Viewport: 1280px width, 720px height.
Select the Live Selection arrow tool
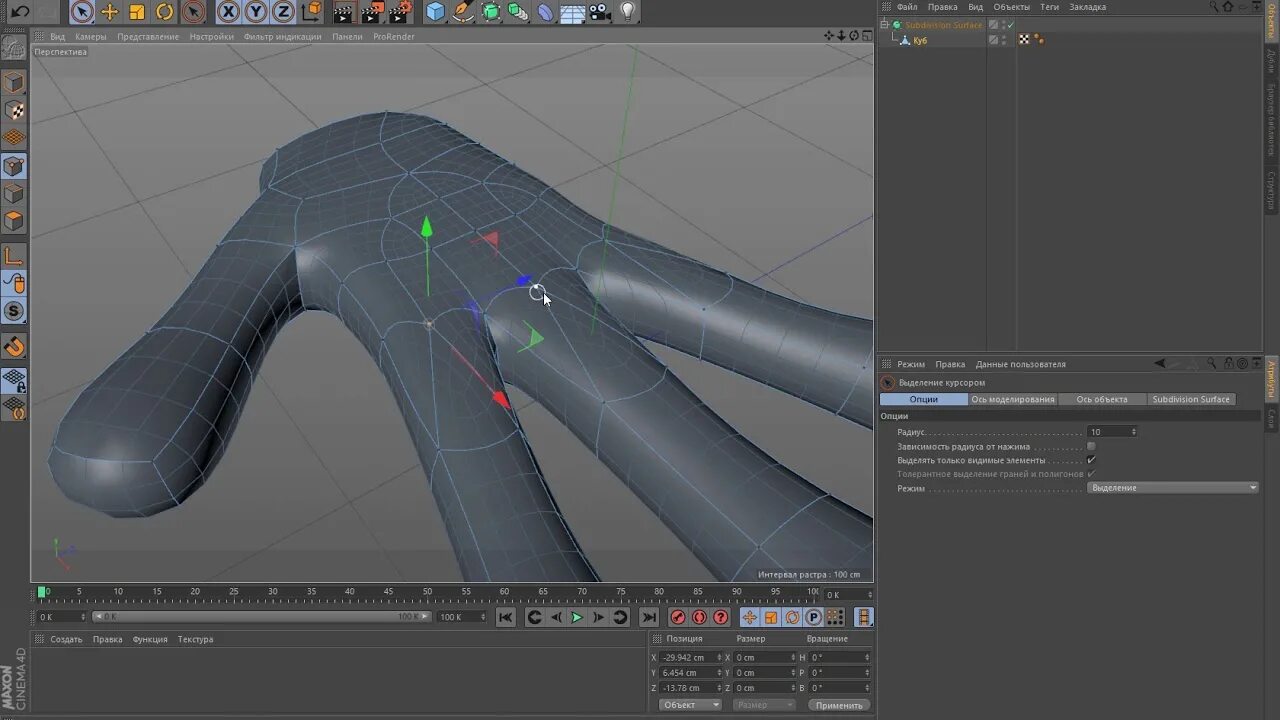pyautogui.click(x=82, y=12)
